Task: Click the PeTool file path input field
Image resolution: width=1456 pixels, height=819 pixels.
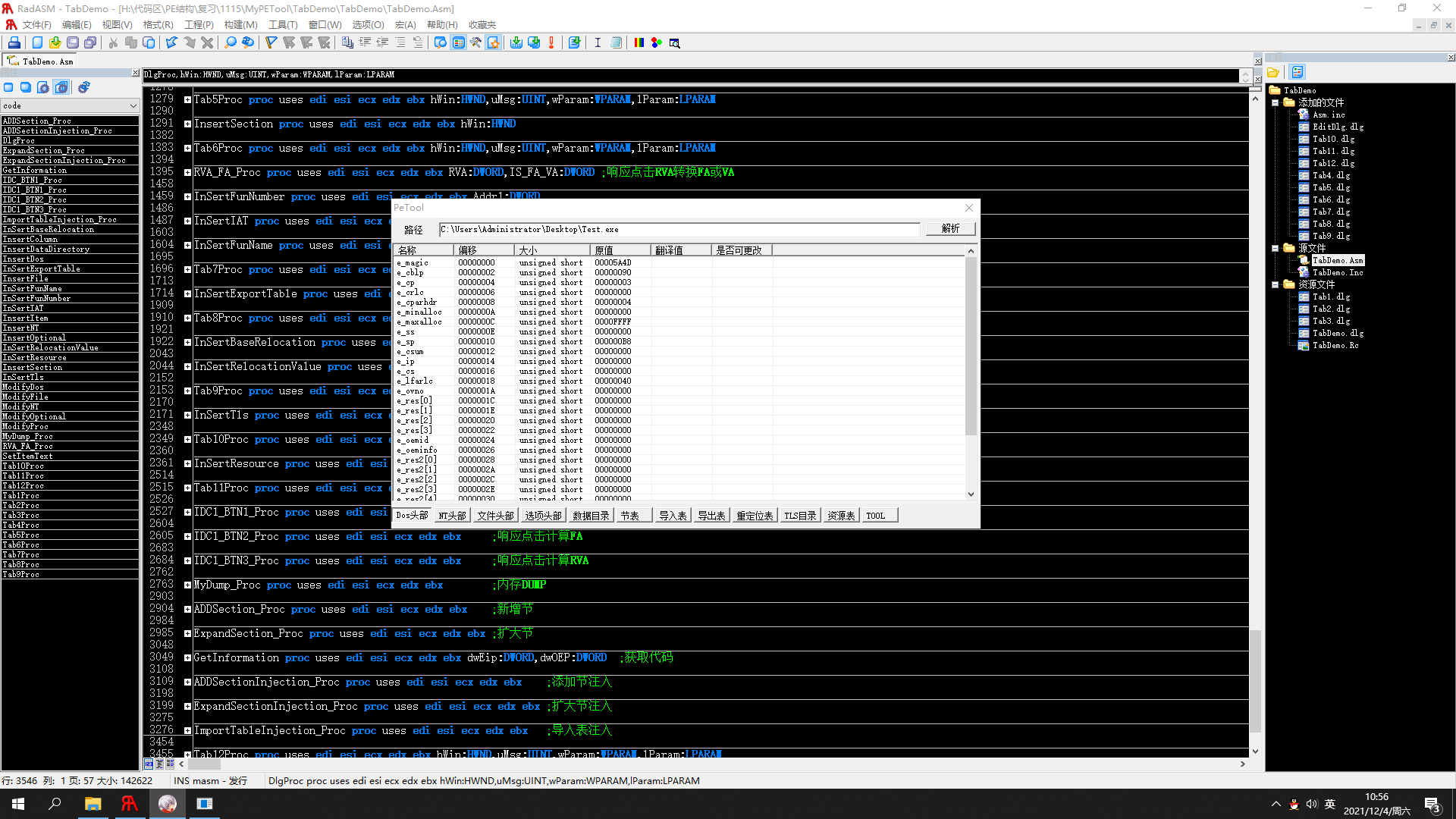Action: tap(679, 229)
